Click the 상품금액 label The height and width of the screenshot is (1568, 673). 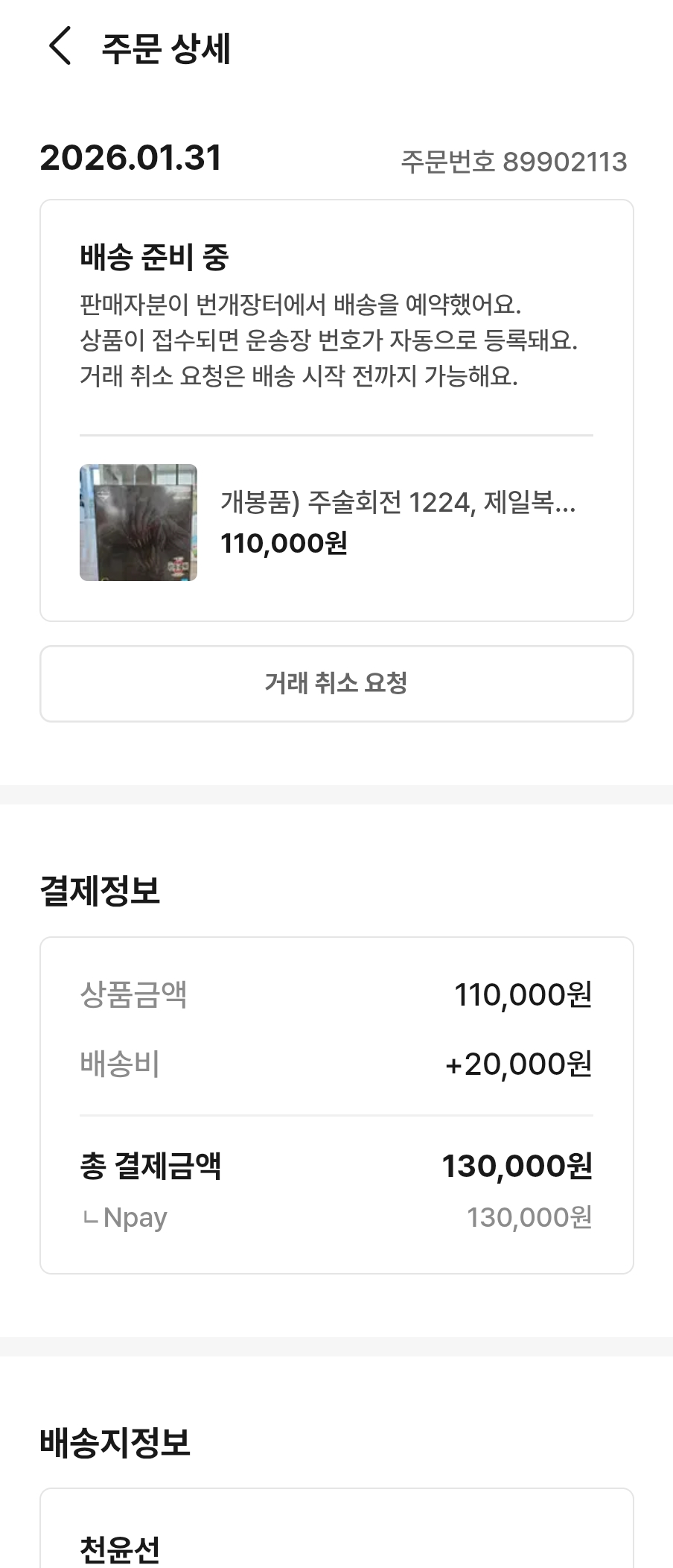pyautogui.click(x=133, y=994)
